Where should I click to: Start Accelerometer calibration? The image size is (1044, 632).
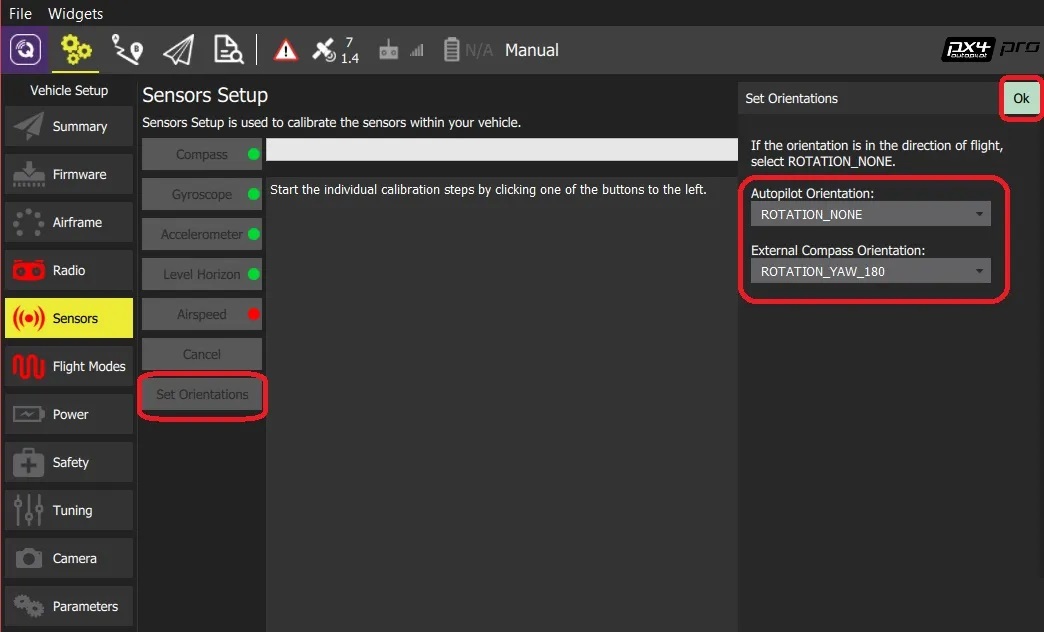click(x=202, y=234)
